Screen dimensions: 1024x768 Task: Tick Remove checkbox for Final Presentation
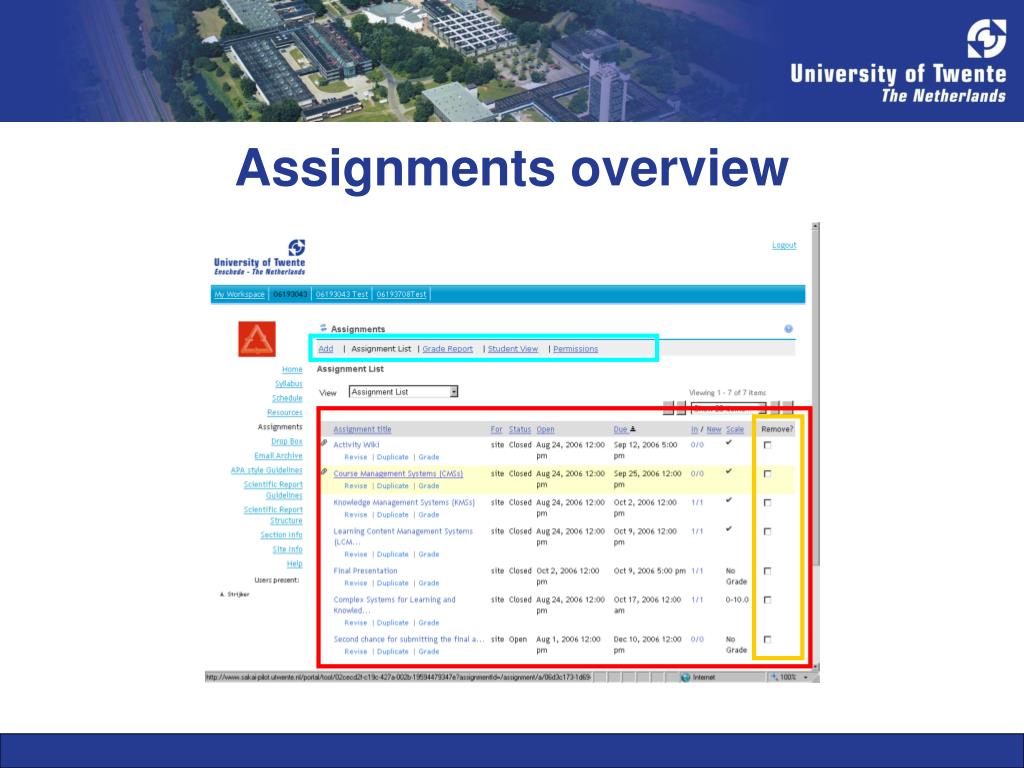point(767,570)
